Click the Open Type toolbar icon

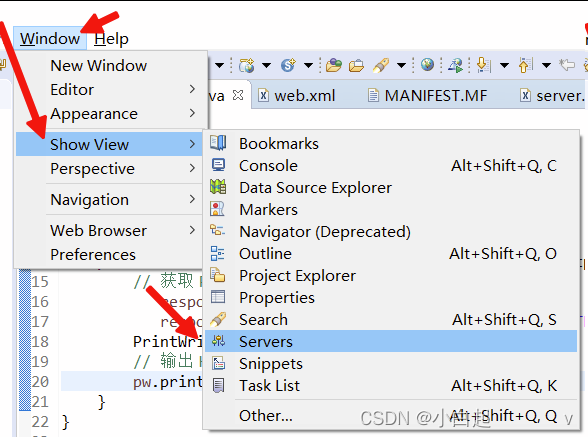(333, 65)
